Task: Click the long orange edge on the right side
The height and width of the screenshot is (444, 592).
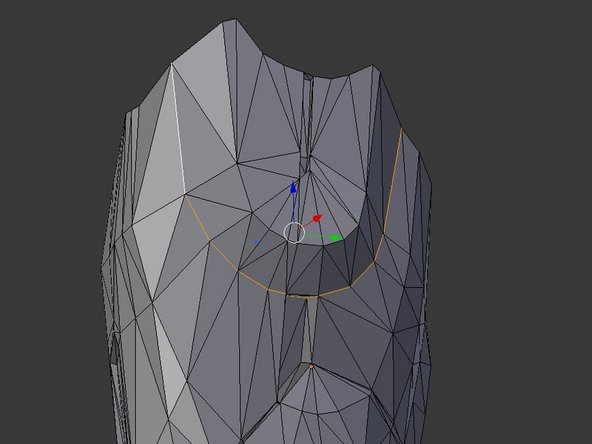Action: point(393,181)
